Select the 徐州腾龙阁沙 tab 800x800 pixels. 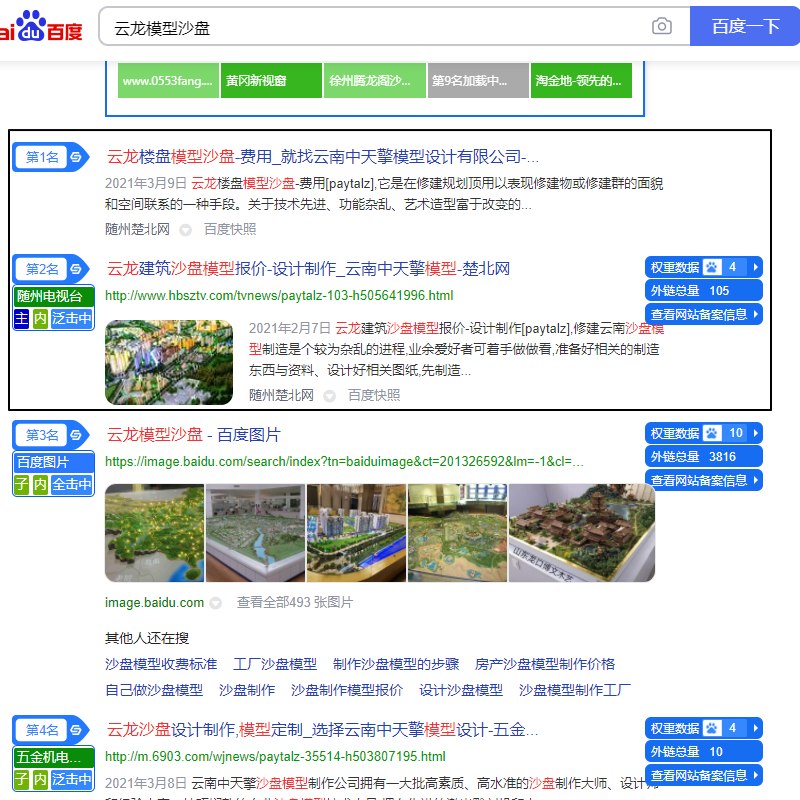(x=374, y=81)
